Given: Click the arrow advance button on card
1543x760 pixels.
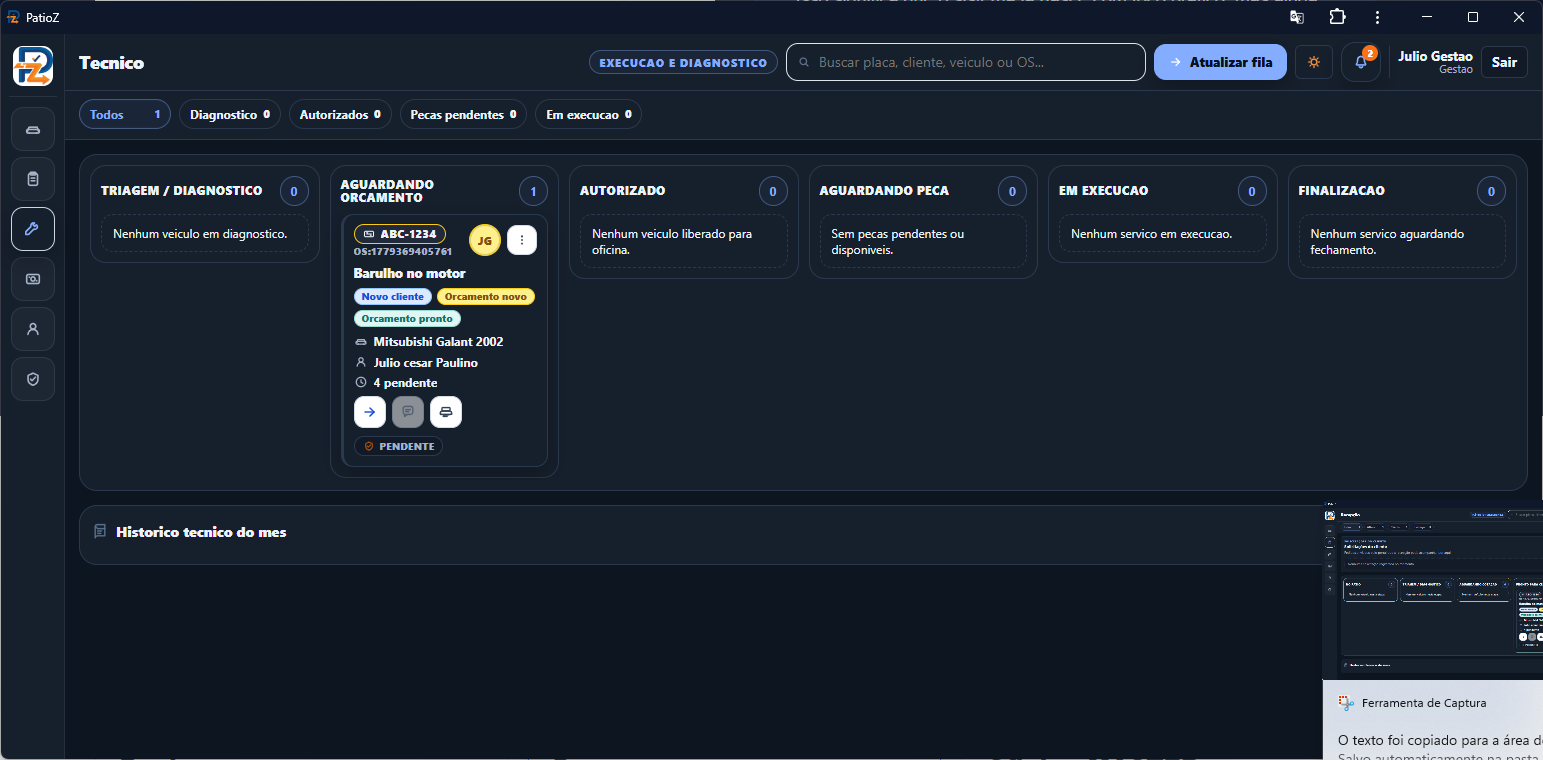Looking at the screenshot, I should click(370, 412).
